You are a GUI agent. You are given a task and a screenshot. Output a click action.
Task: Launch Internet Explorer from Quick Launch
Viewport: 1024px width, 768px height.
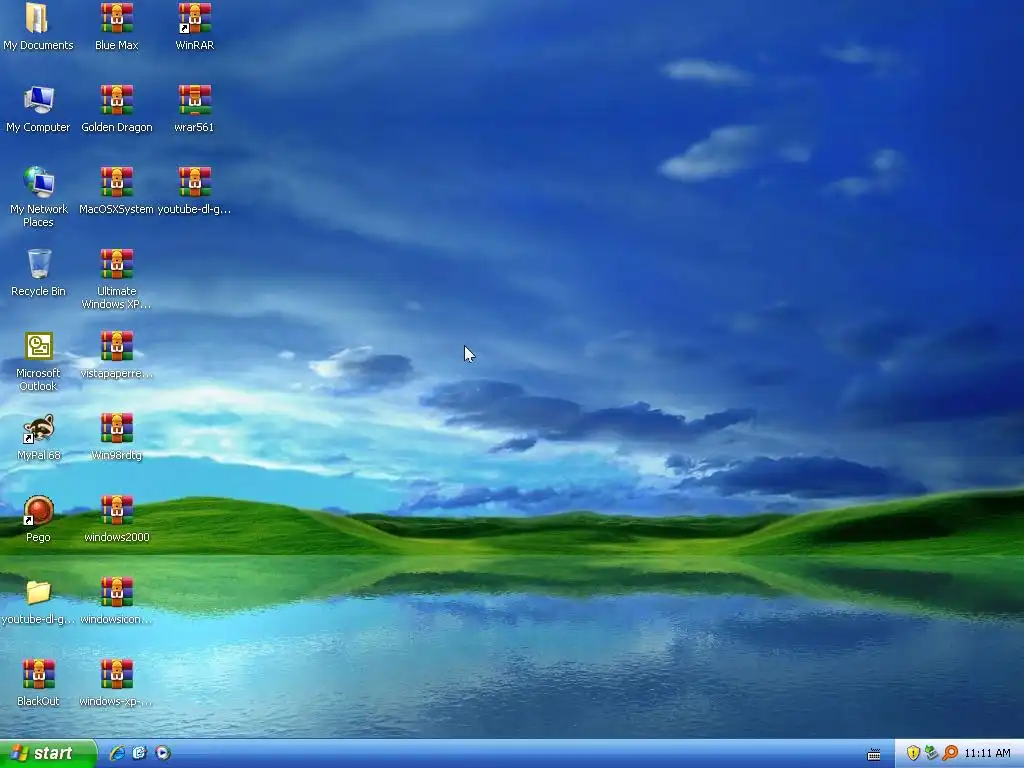coord(117,753)
